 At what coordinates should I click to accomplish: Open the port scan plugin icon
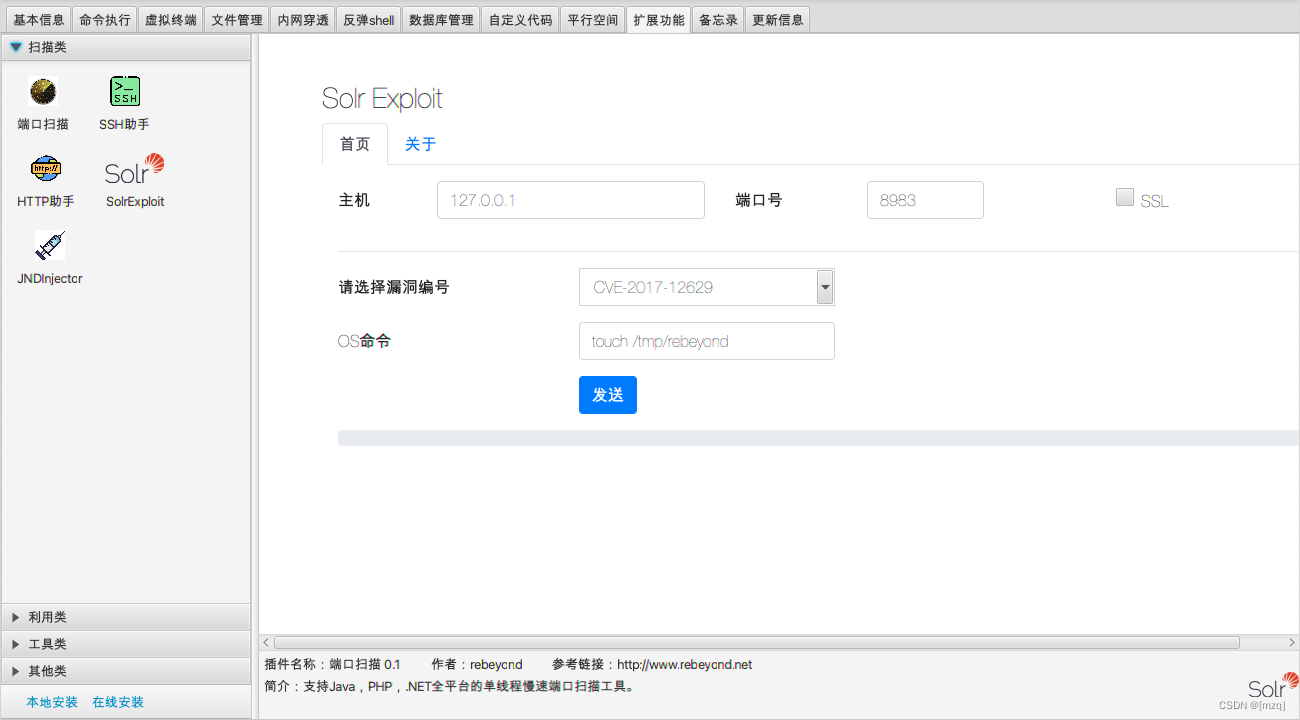coord(43,92)
